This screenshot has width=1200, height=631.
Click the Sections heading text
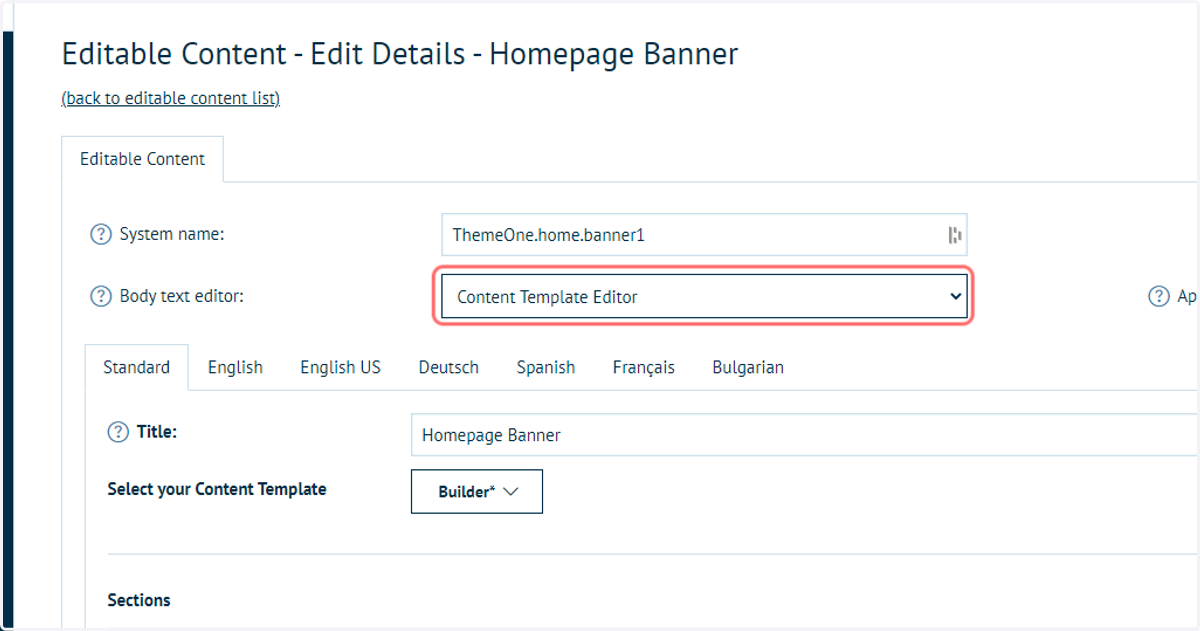coord(139,600)
